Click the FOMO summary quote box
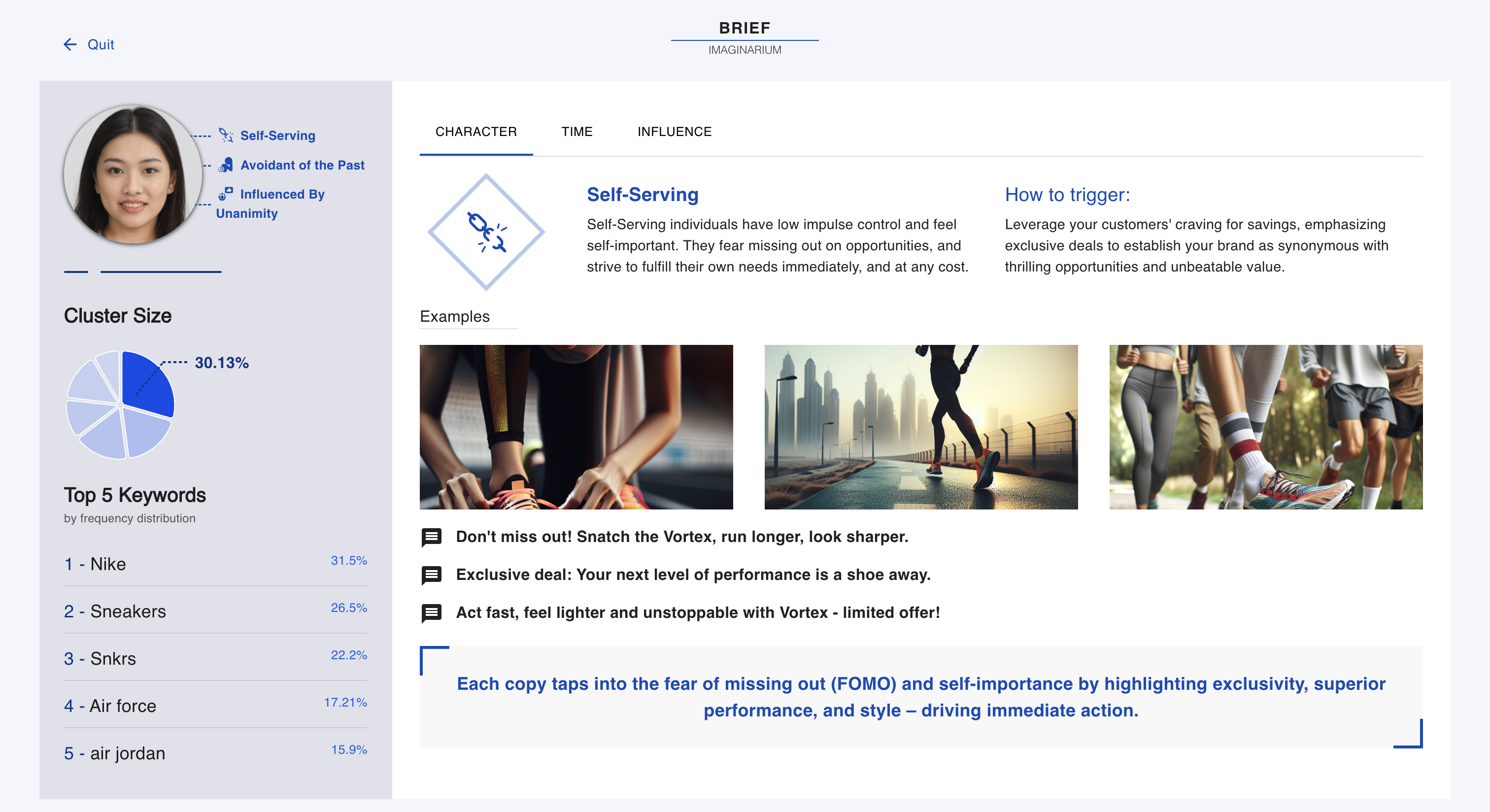 [921, 697]
